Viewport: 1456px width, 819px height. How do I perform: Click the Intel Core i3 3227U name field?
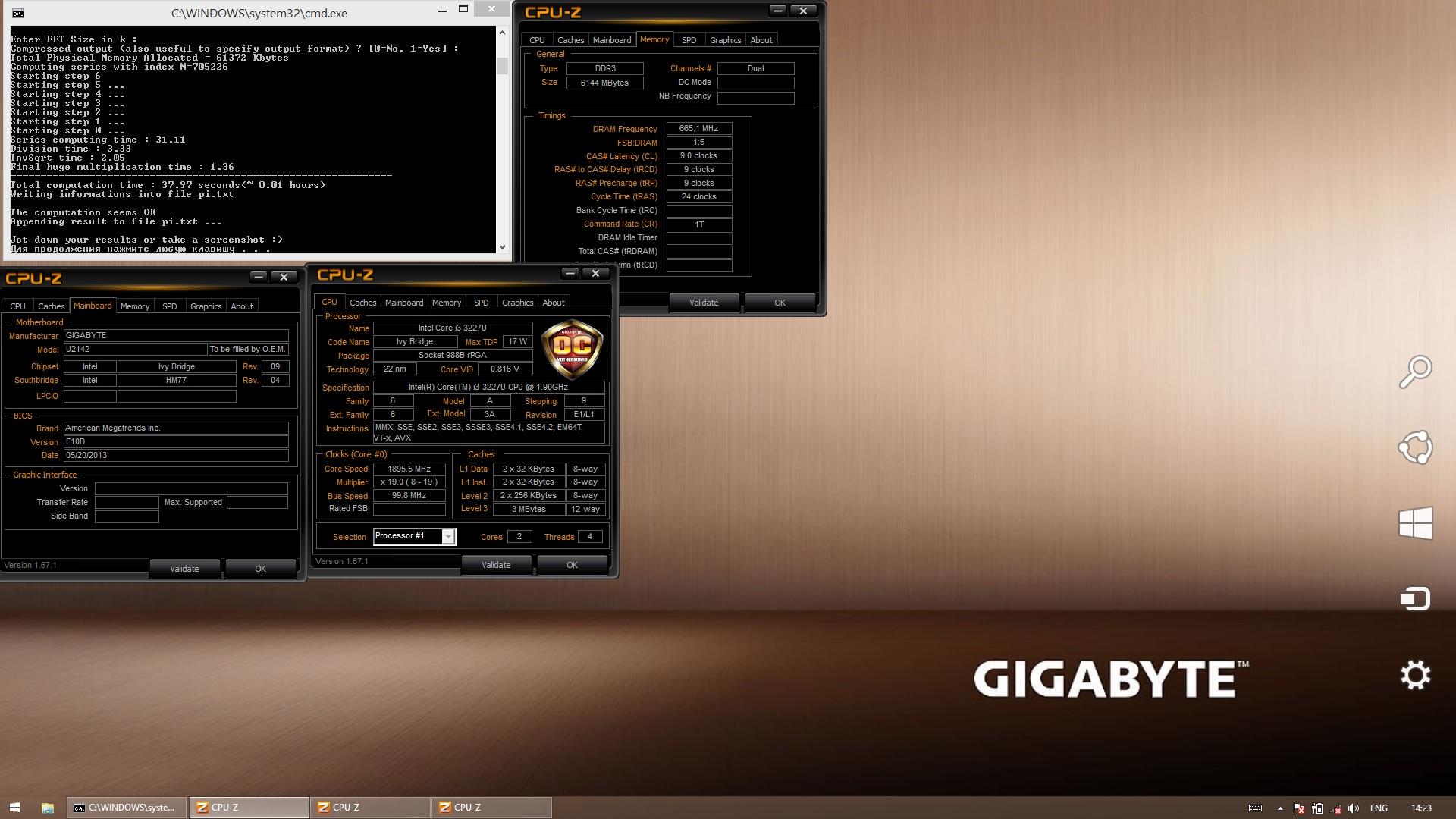coord(453,328)
